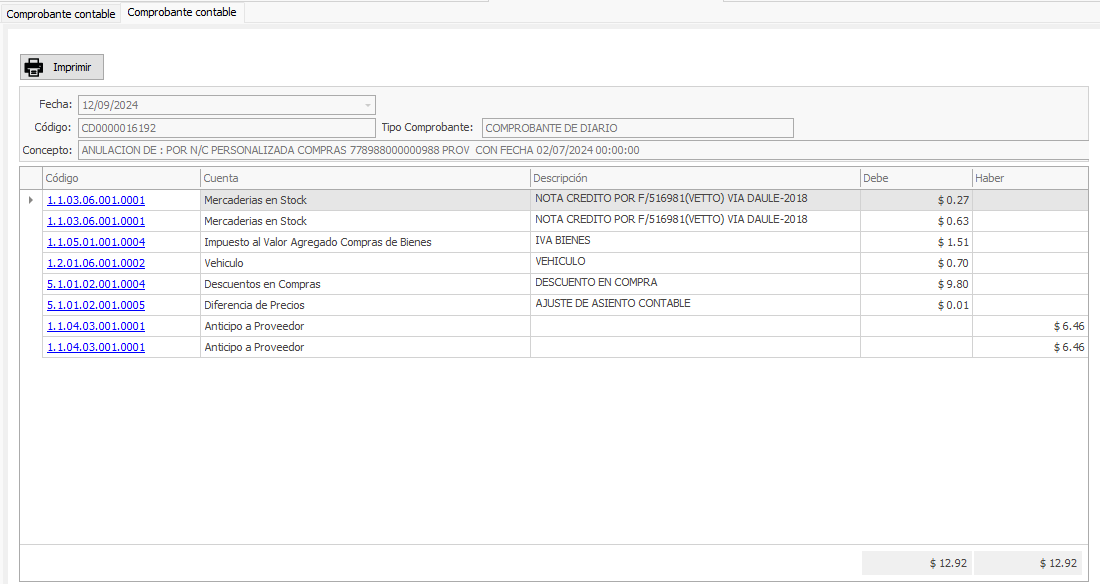Click the Haber column header
The image size is (1100, 584).
click(1030, 178)
